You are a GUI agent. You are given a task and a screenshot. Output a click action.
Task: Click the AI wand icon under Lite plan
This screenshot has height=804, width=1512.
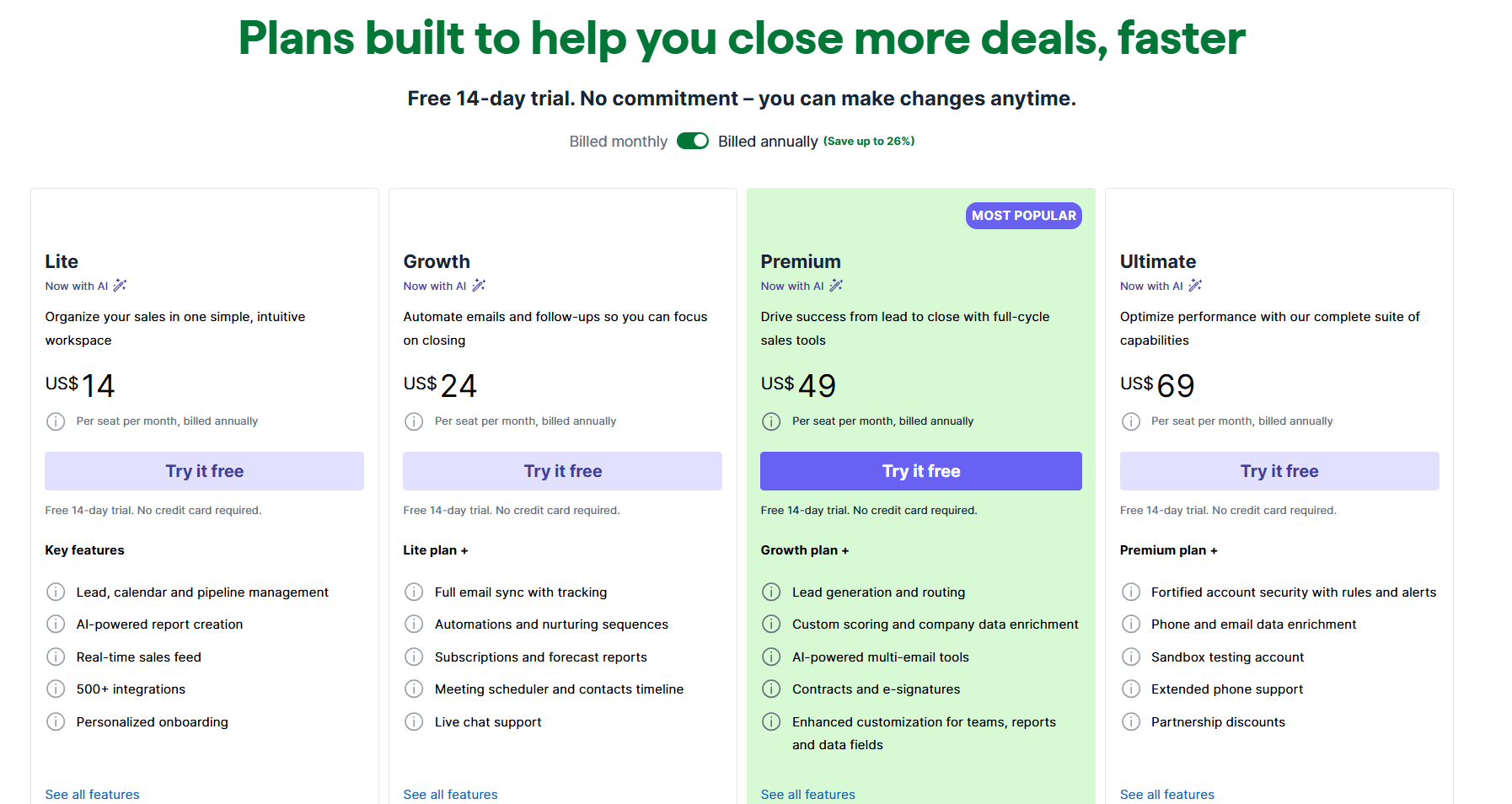pos(121,286)
